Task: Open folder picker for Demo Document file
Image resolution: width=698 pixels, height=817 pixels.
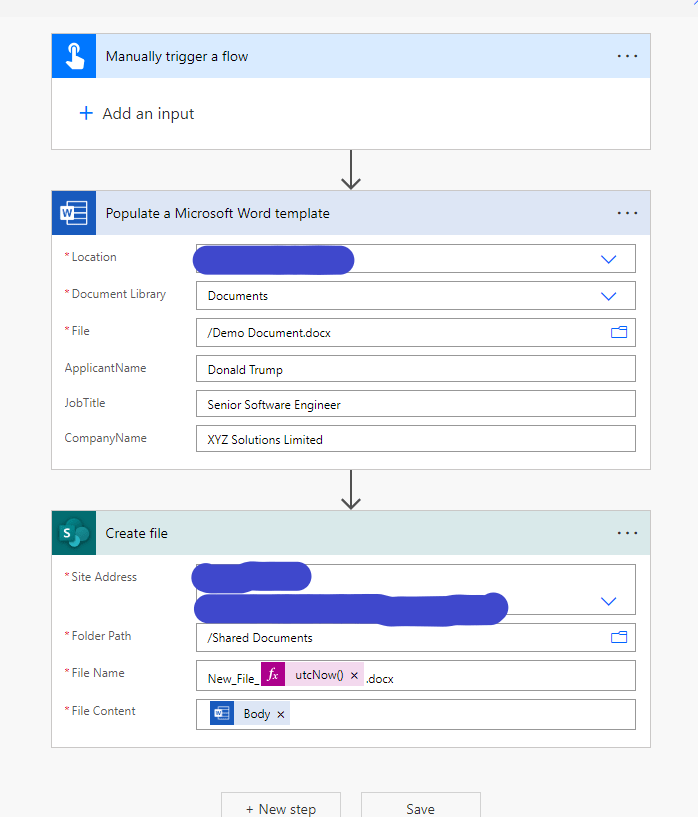Action: [618, 333]
